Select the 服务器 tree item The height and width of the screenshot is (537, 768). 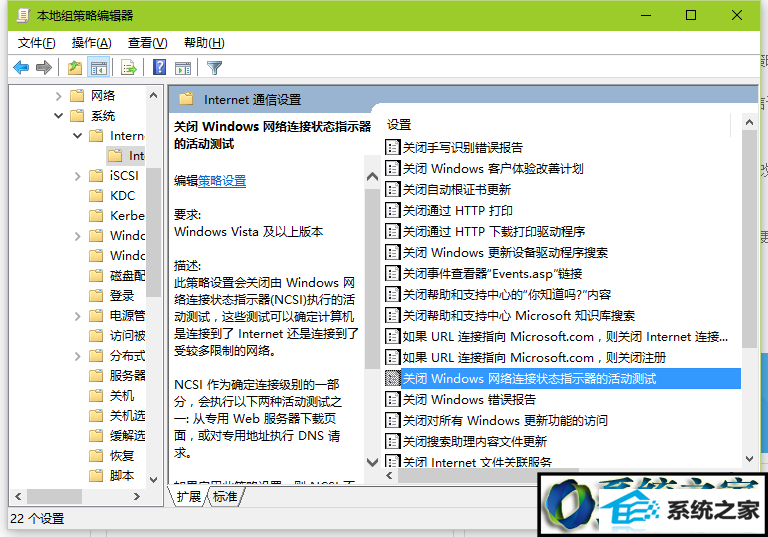coord(127,375)
